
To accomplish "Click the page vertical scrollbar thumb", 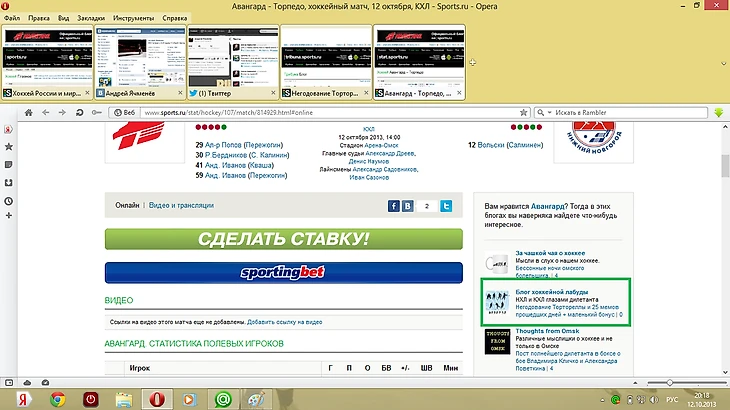I will (725, 166).
